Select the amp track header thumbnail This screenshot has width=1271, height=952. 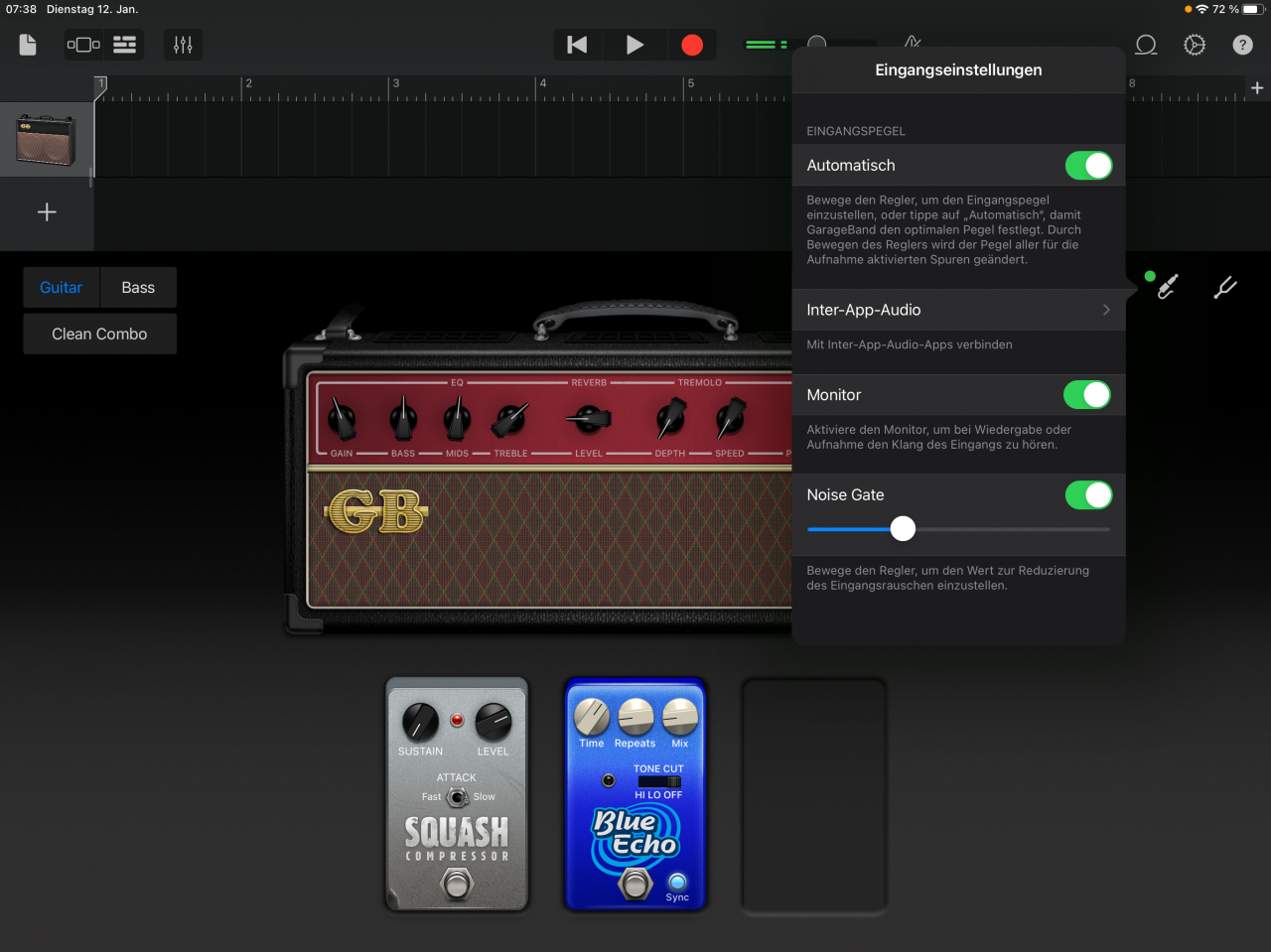point(46,139)
